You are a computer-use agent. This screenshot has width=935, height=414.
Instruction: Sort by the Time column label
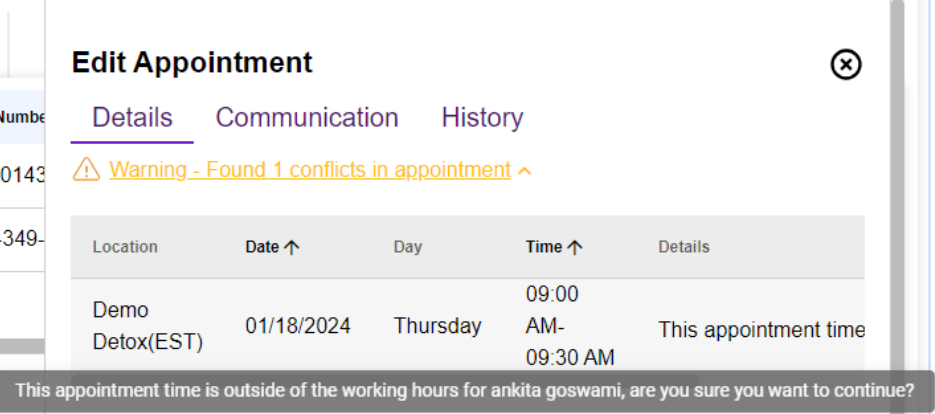[544, 247]
